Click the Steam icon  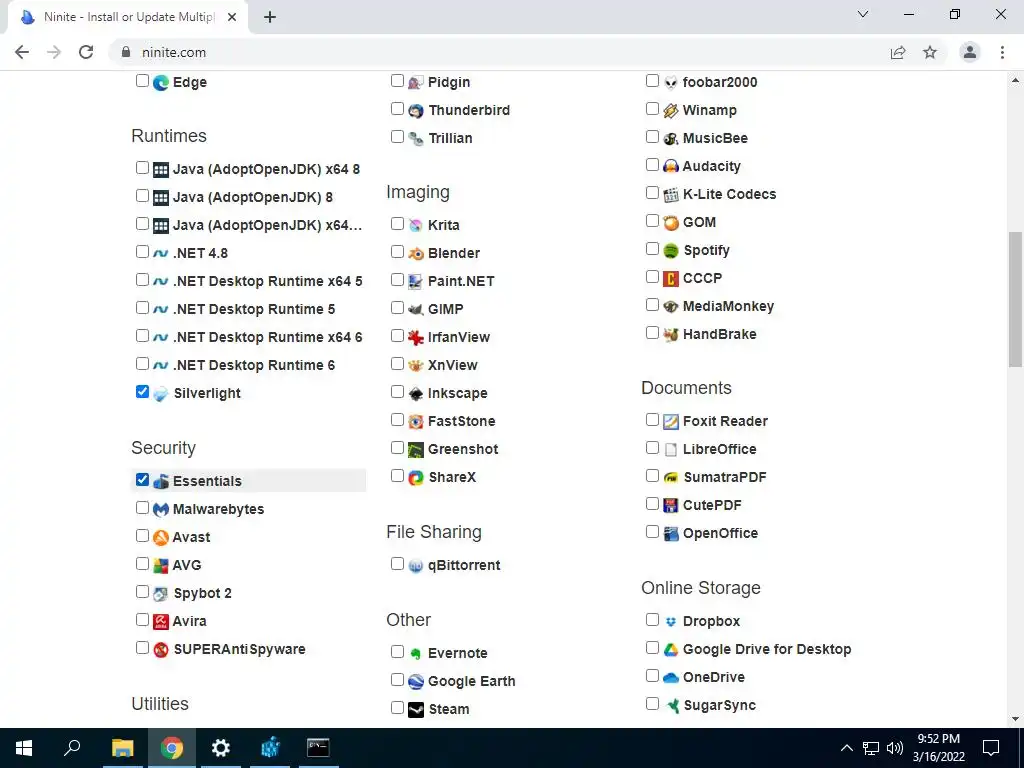point(416,710)
